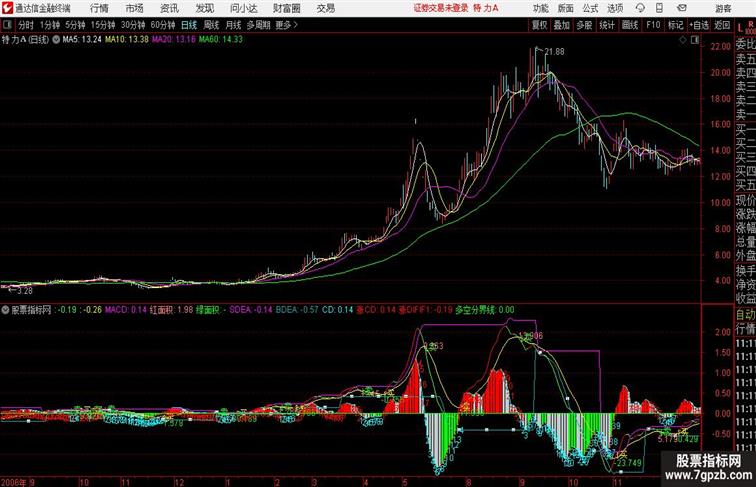Click the 3.28 low price marker

25,291
